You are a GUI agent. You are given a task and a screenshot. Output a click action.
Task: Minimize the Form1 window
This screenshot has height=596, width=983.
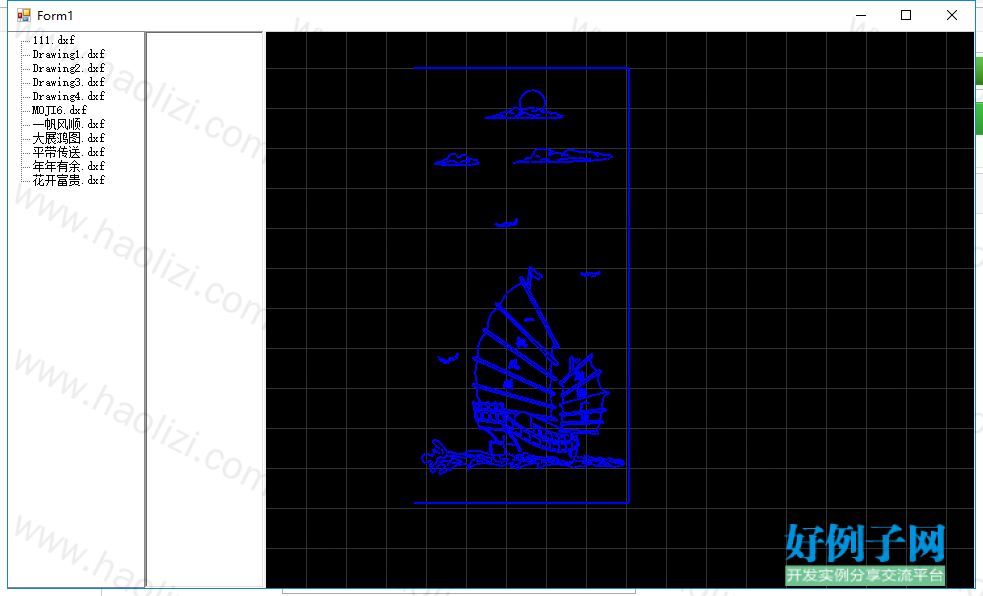coord(861,15)
